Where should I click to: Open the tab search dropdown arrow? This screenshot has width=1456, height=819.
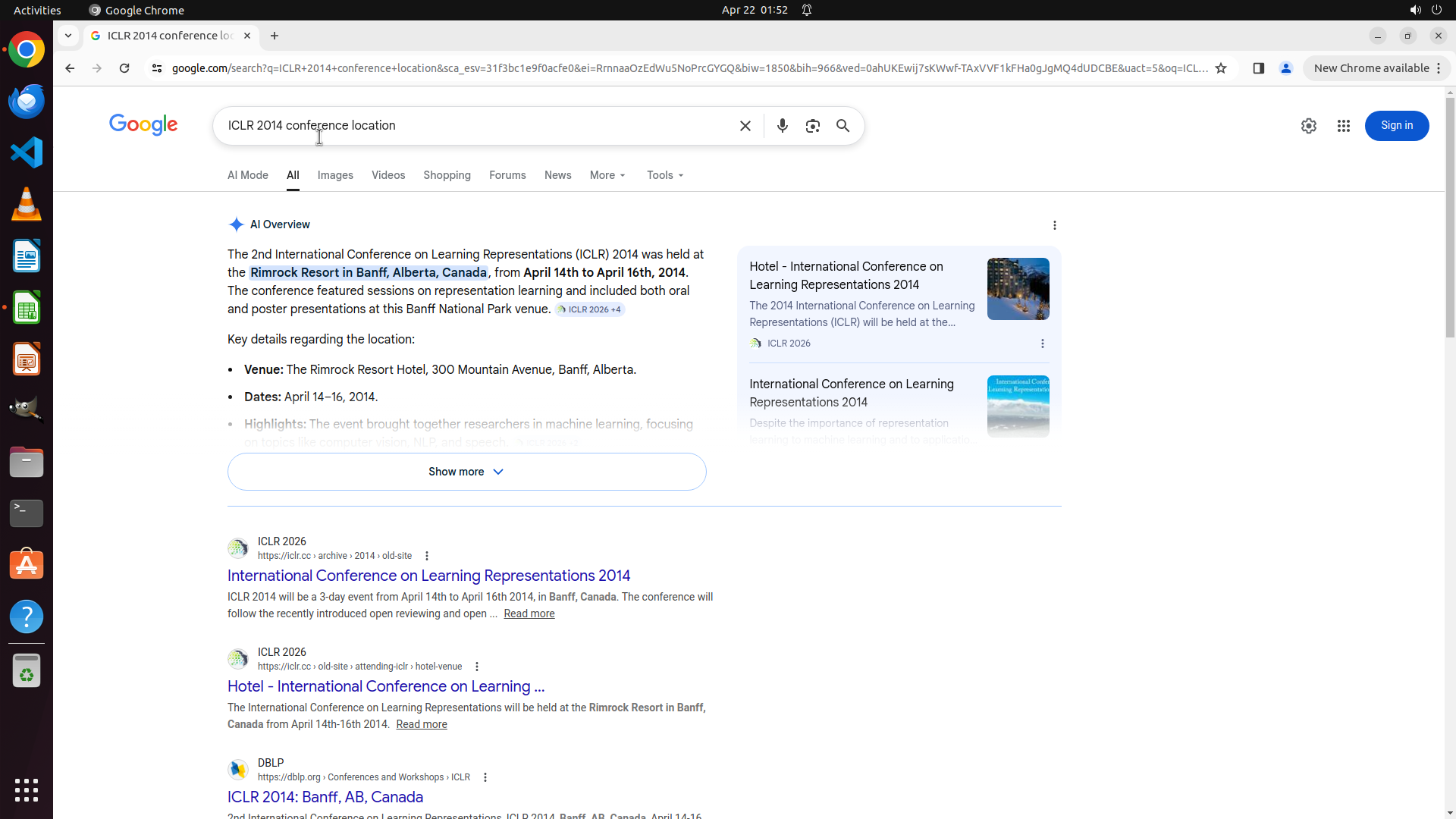click(68, 36)
